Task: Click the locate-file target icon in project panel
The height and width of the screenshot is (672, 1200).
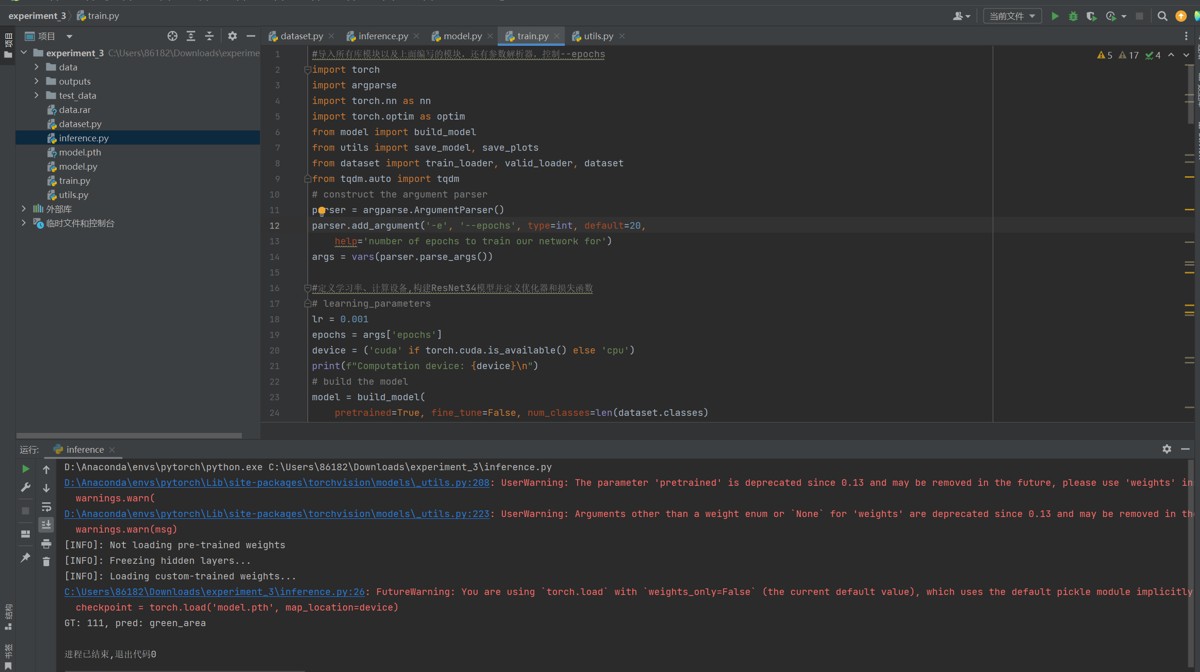Action: pos(172,36)
